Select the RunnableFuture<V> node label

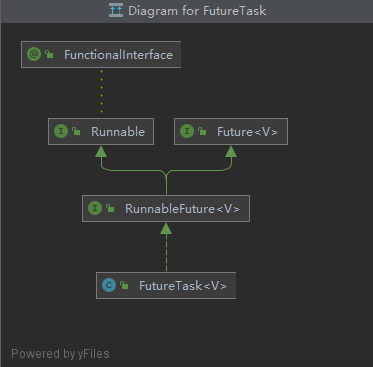(182, 209)
